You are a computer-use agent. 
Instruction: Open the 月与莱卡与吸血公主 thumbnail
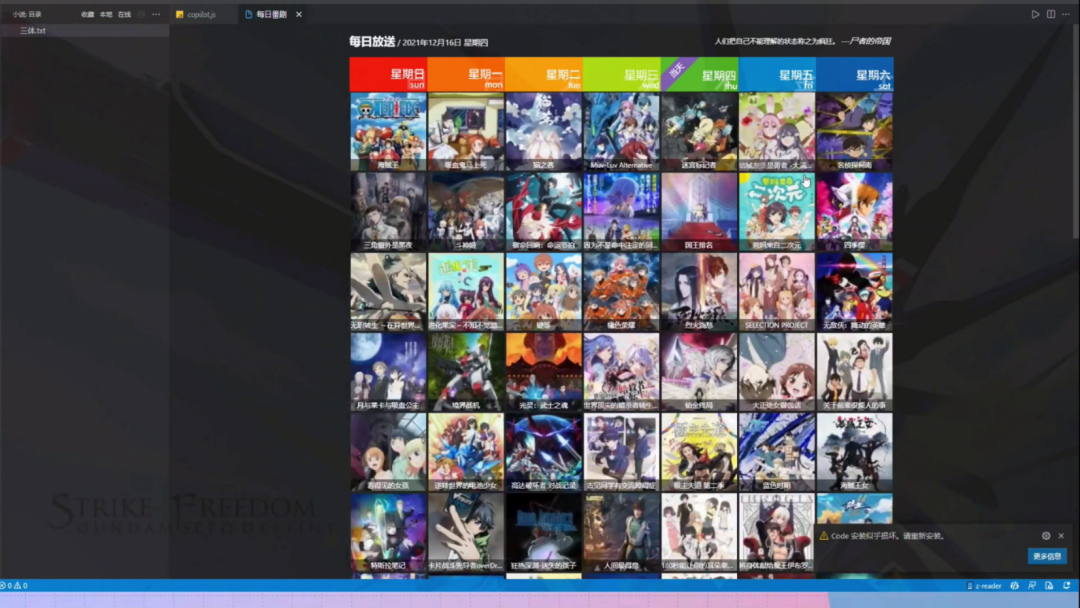coord(388,372)
